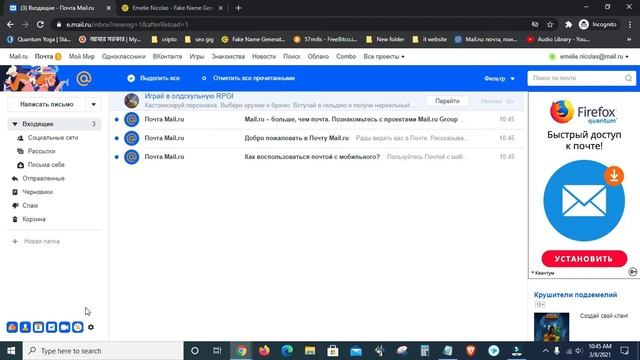The width and height of the screenshot is (640, 360).
Task: Open Одноклассники in top navigation
Action: (x=124, y=57)
